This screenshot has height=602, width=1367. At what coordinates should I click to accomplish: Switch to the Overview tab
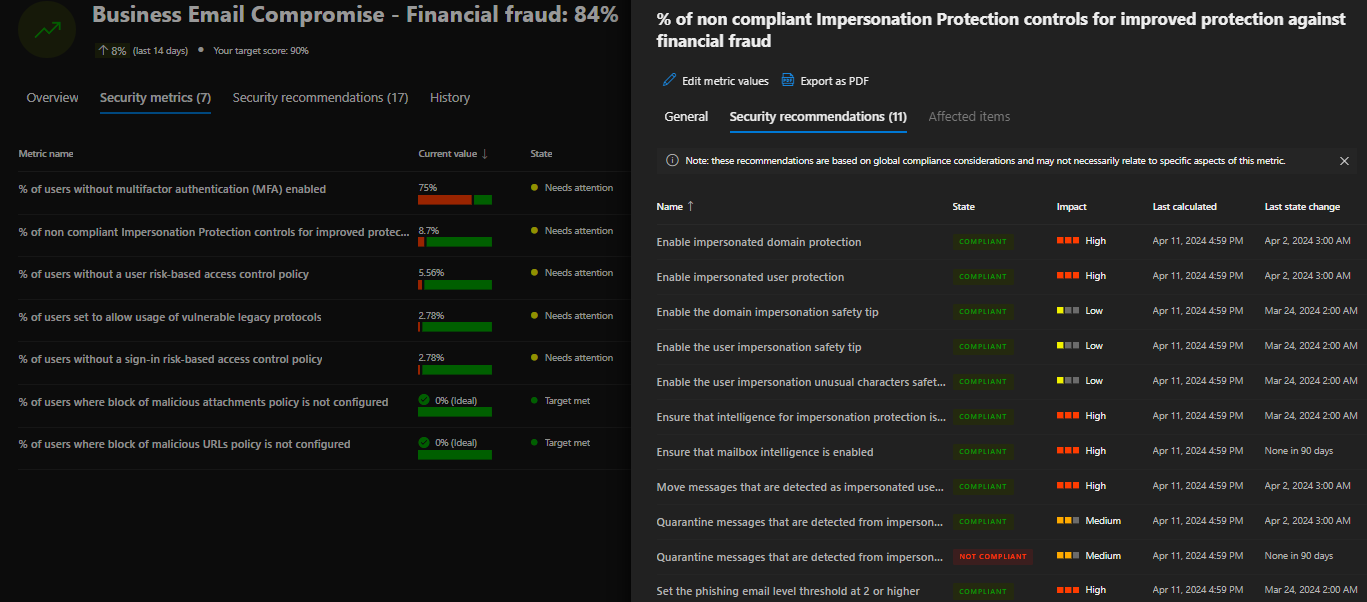point(52,98)
